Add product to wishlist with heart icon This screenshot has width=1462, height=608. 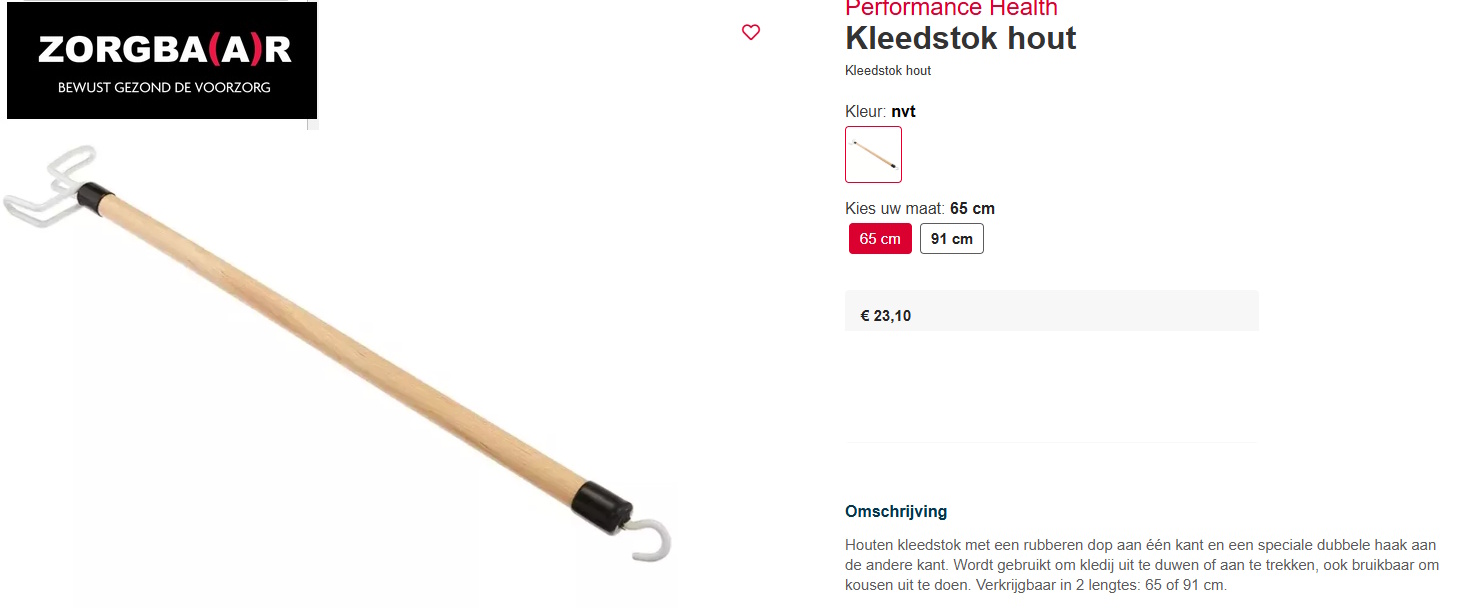pos(751,32)
